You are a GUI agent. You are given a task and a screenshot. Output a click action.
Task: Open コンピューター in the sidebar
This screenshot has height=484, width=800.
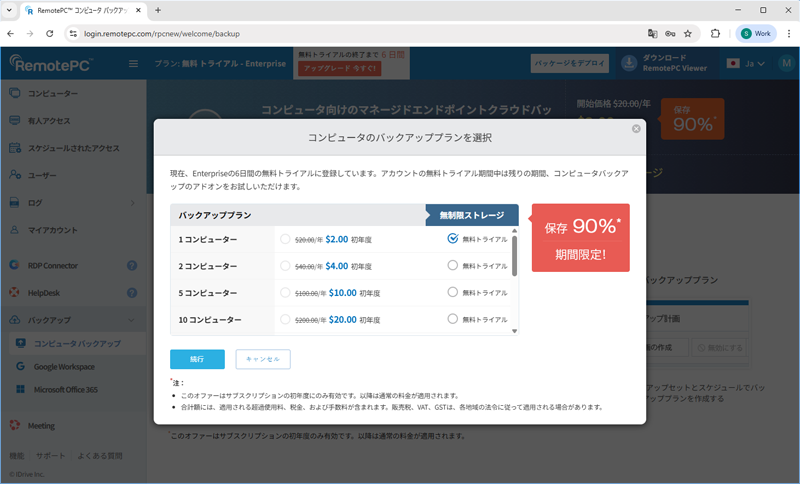(53, 93)
